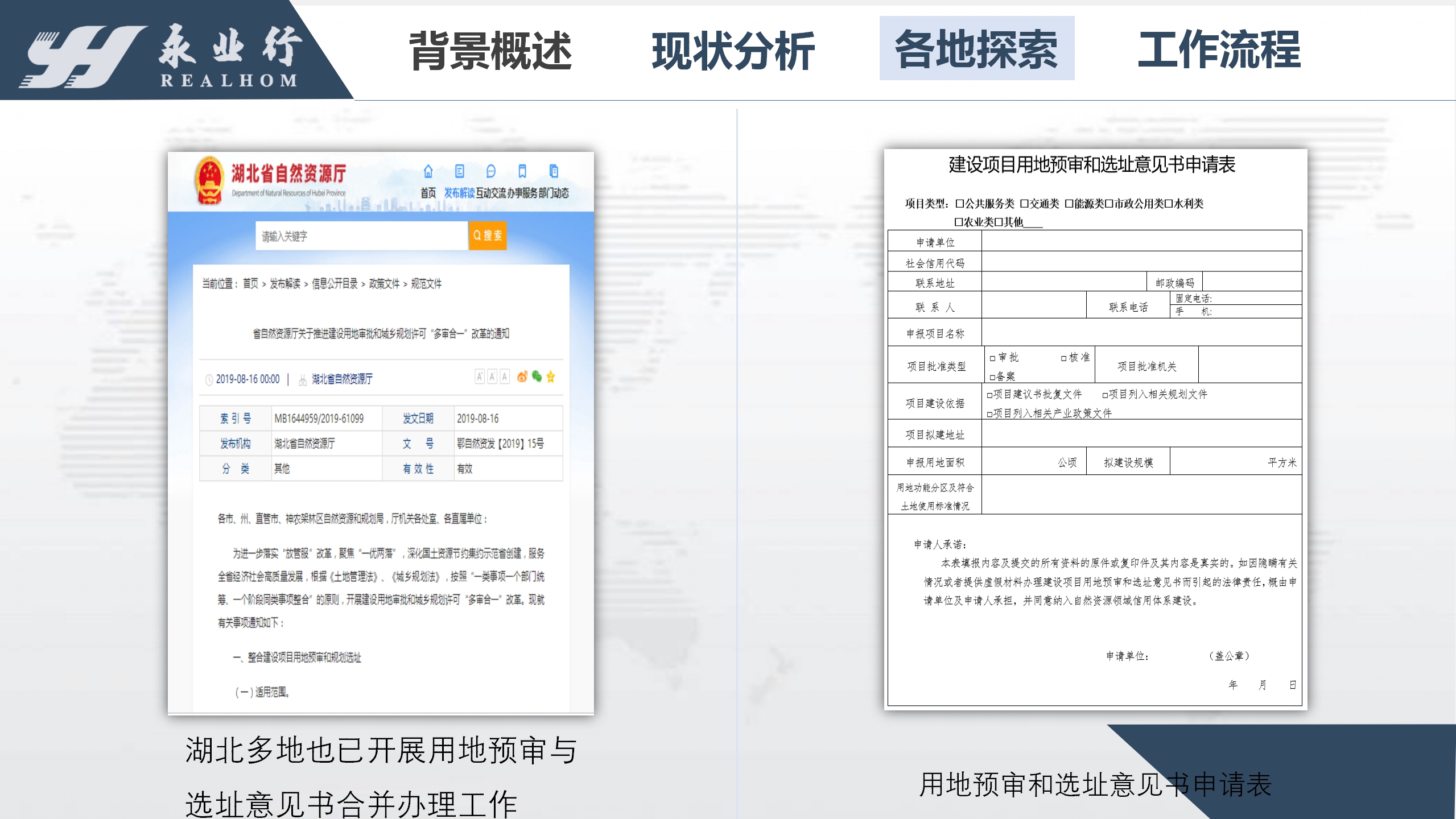Click the 信息公开目录 breadcrumb link
This screenshot has width=1456, height=819.
pos(335,283)
